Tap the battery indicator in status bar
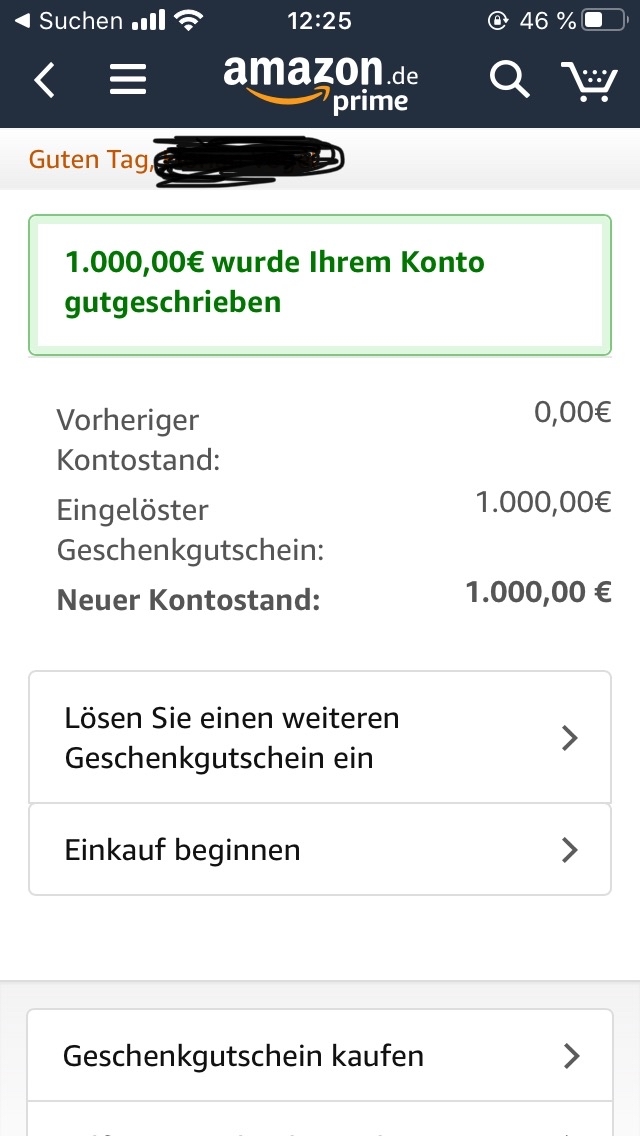 tap(605, 20)
